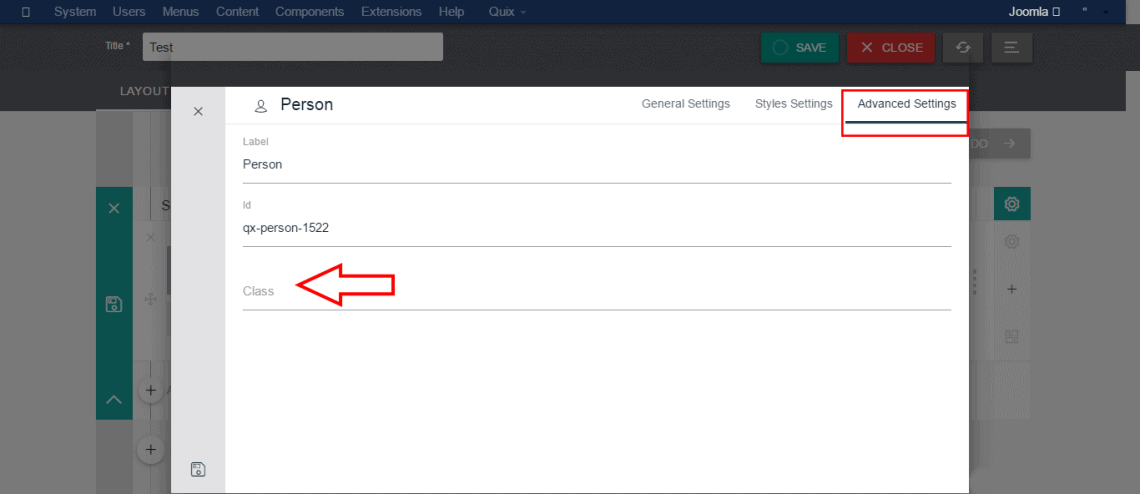Click the save icon at modal sidebar bottom
The height and width of the screenshot is (494, 1140).
coord(198,469)
